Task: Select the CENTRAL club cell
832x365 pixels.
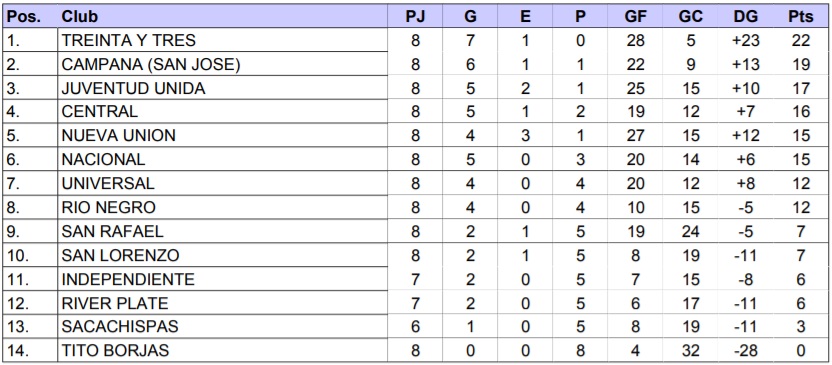Action: [222, 111]
